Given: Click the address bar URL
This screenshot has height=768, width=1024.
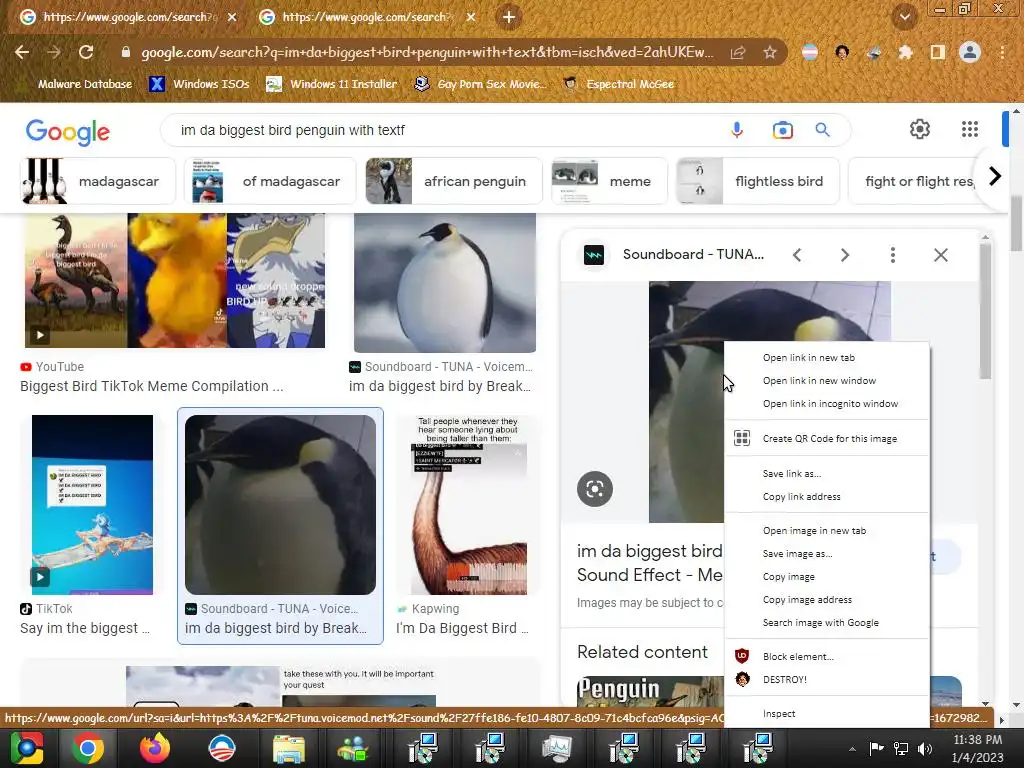Looking at the screenshot, I should click(428, 52).
